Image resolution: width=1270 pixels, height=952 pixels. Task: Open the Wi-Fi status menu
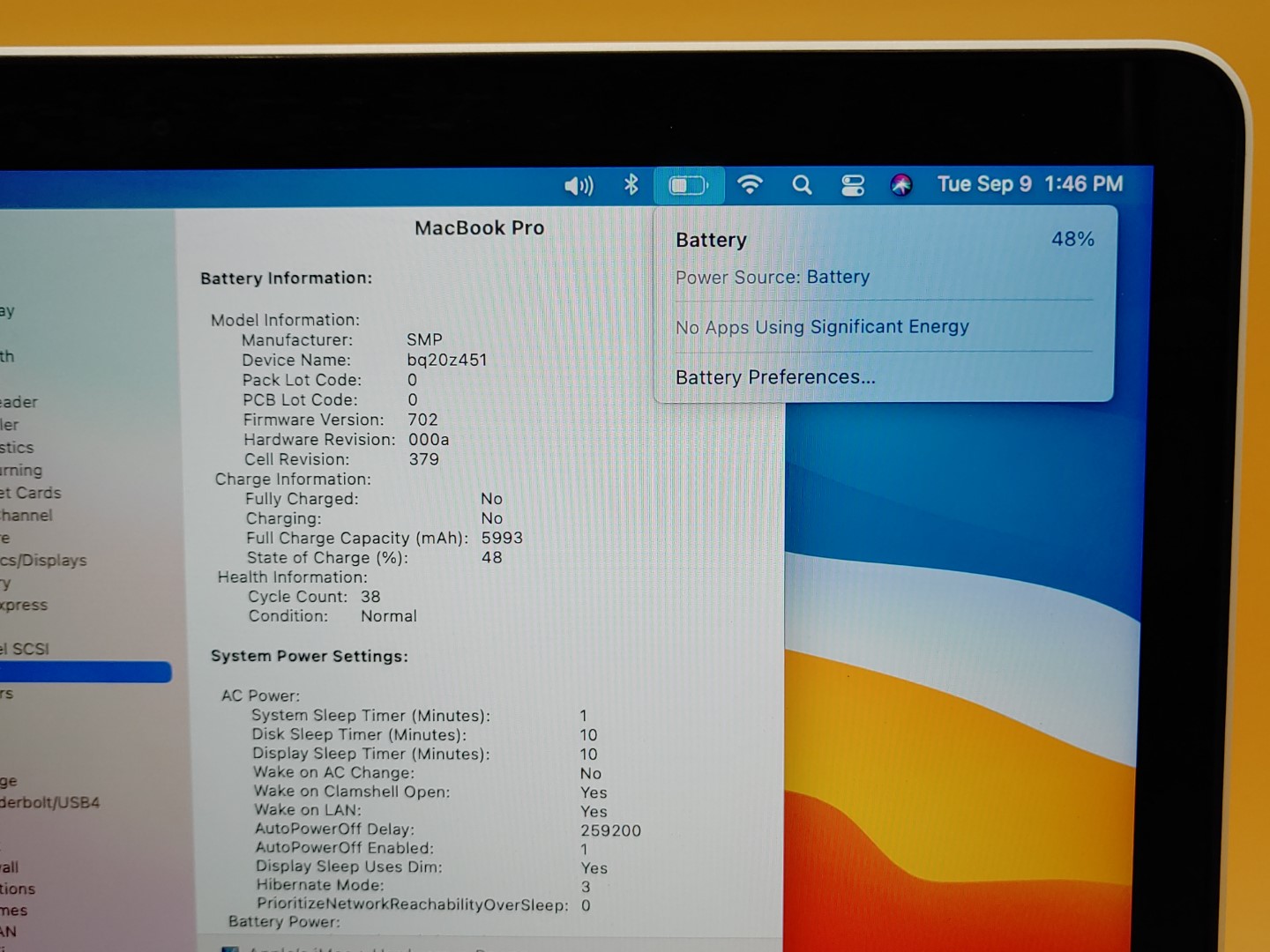(750, 184)
